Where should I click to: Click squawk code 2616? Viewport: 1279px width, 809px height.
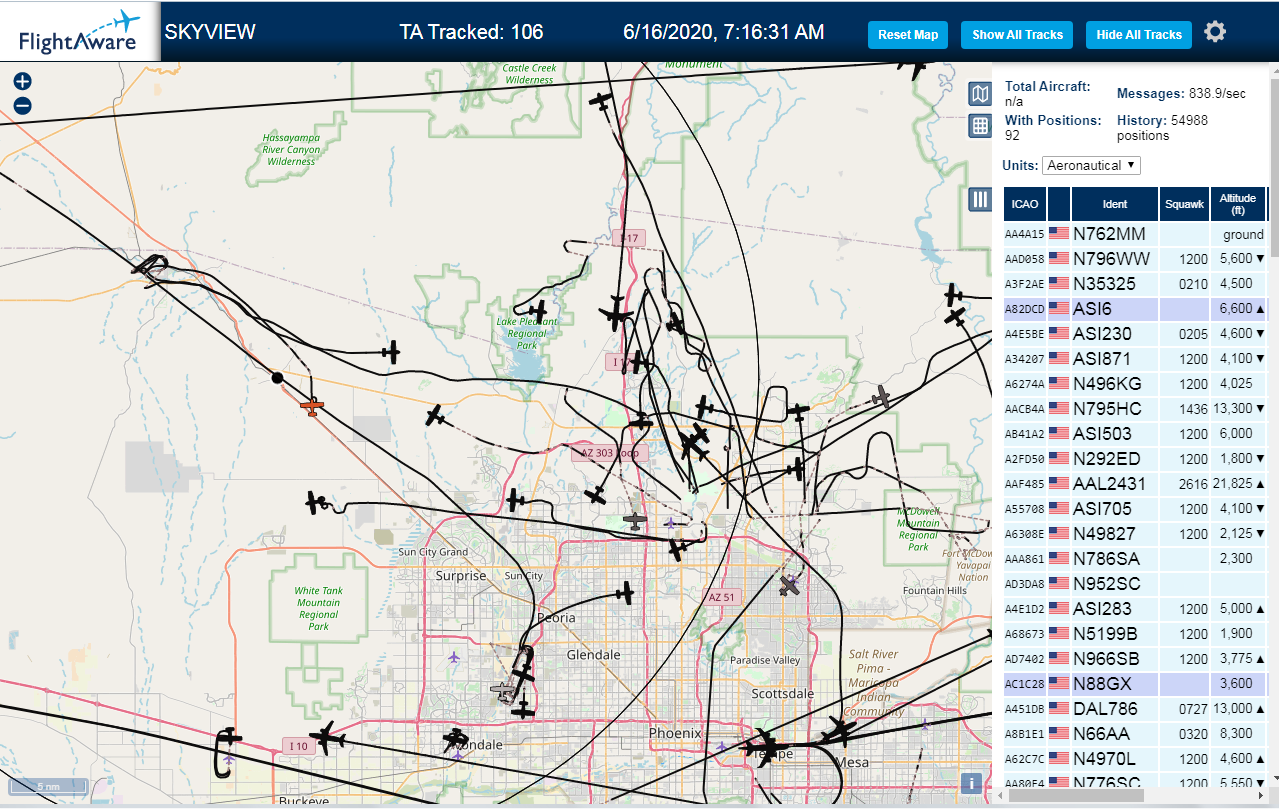click(1194, 484)
